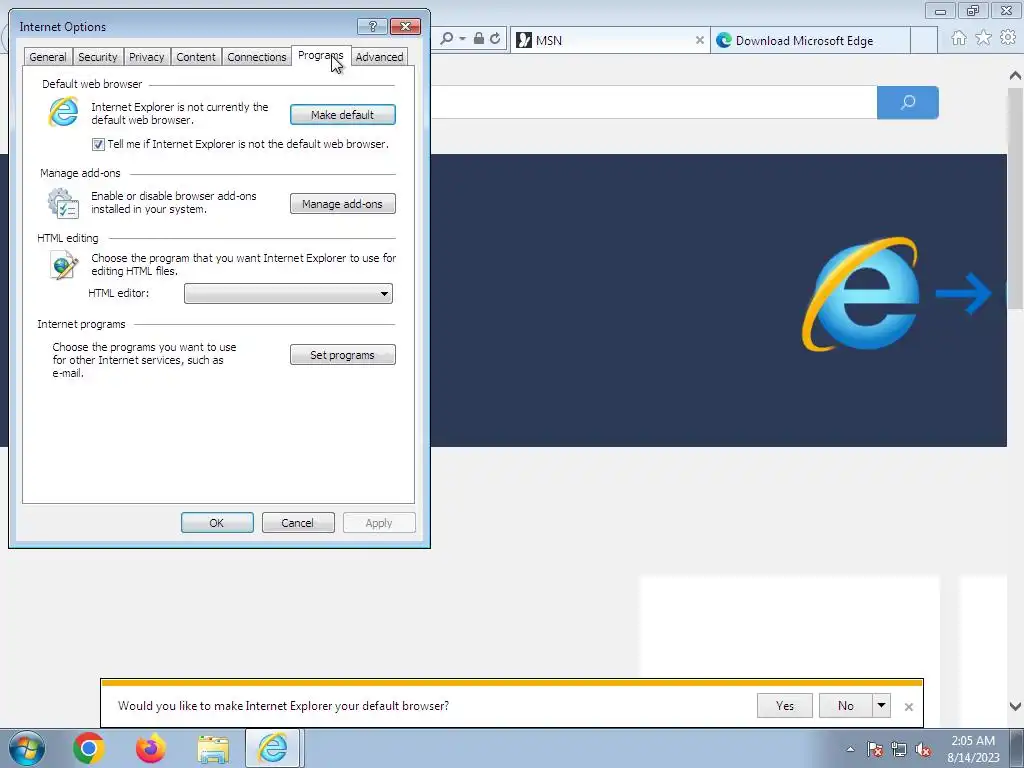Viewport: 1024px width, 768px height.
Task: Open the taskbar clock and date
Action: [x=973, y=749]
